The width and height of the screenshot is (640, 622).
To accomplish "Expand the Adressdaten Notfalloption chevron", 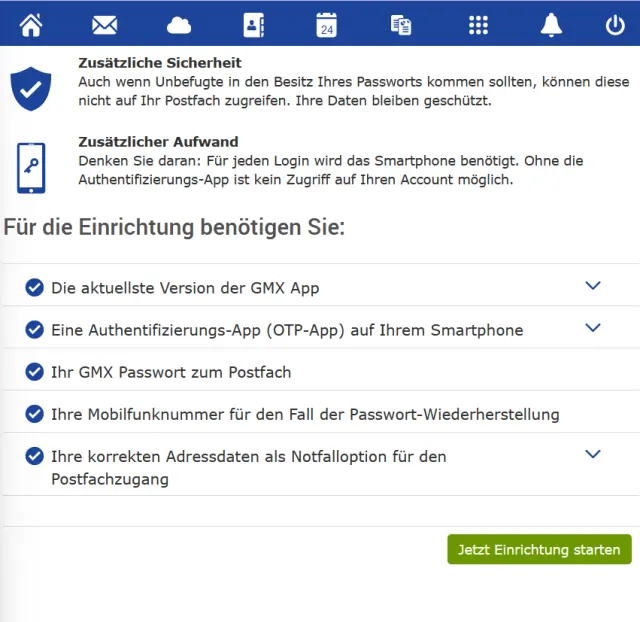I will 593,454.
